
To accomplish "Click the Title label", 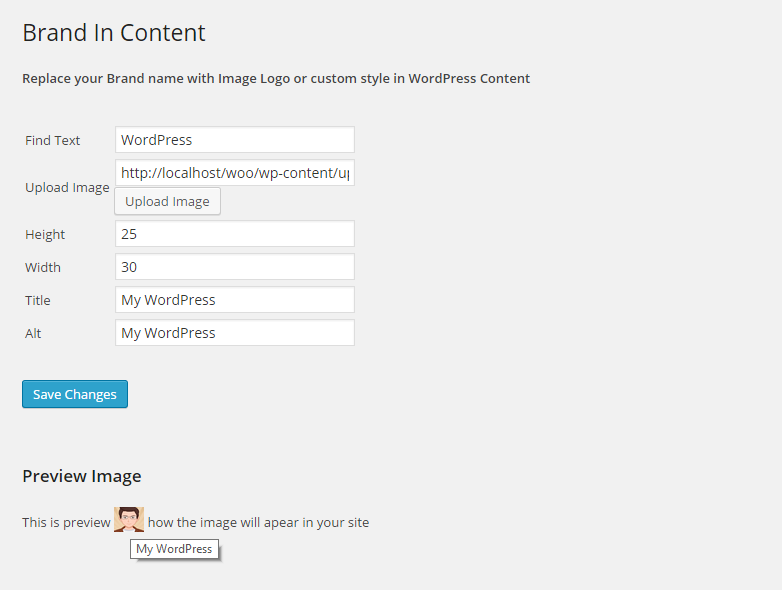I will pos(38,300).
